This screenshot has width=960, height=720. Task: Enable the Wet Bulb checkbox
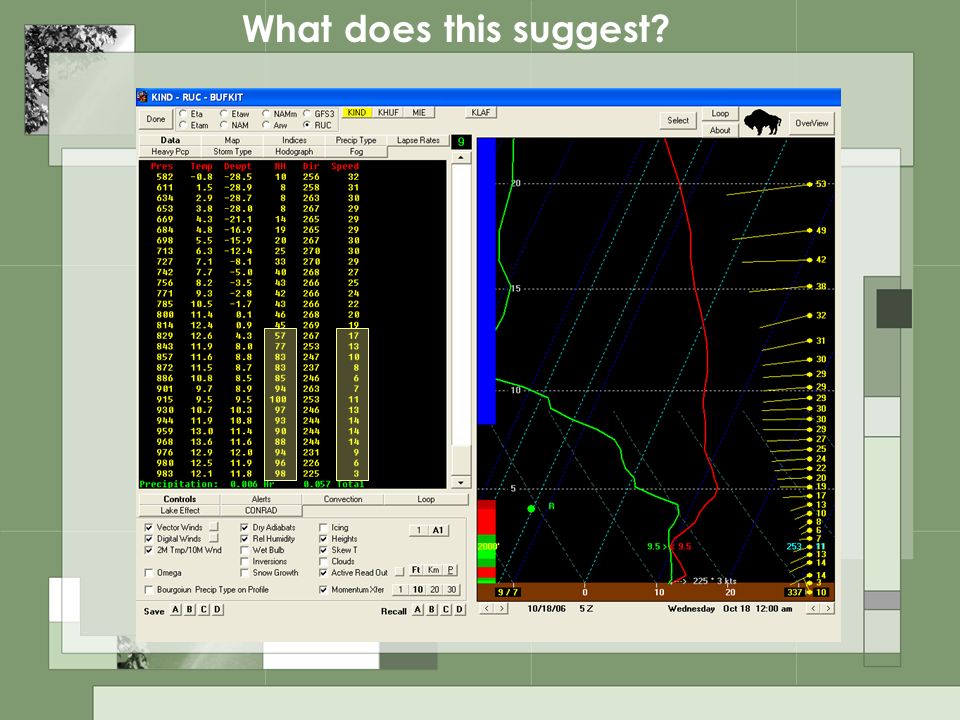point(244,550)
